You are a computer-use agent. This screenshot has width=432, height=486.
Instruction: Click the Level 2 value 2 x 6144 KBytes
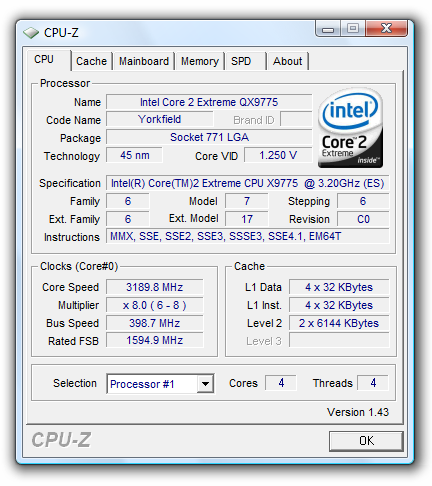[339, 323]
